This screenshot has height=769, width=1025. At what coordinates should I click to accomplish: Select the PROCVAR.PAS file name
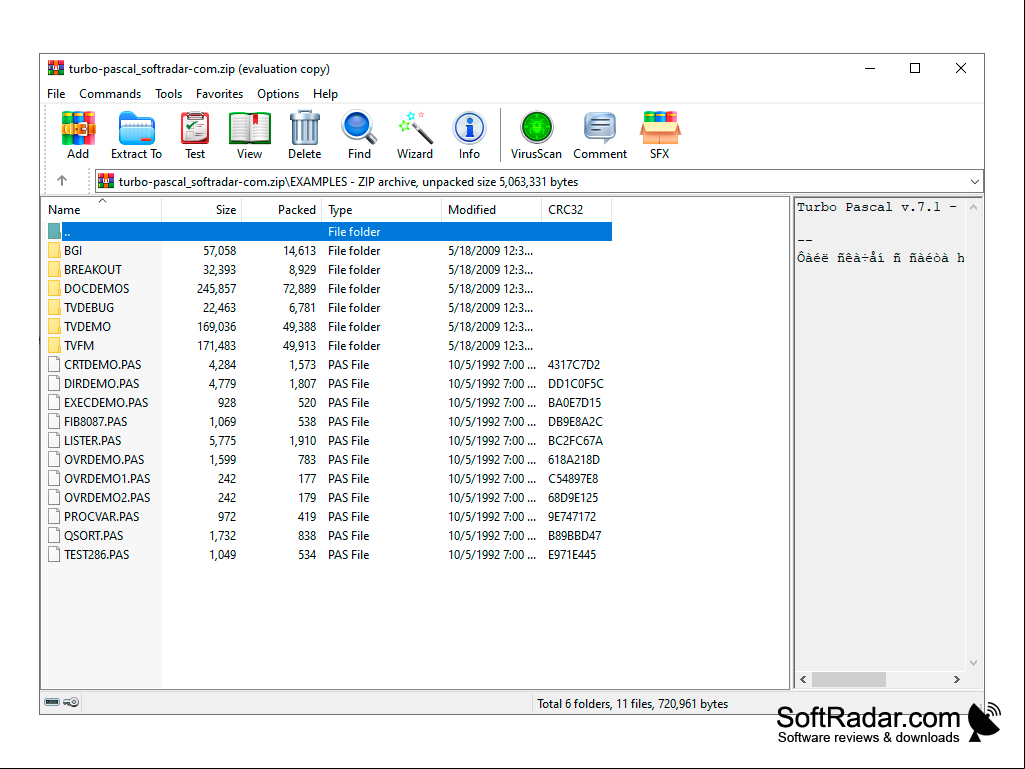tap(101, 516)
